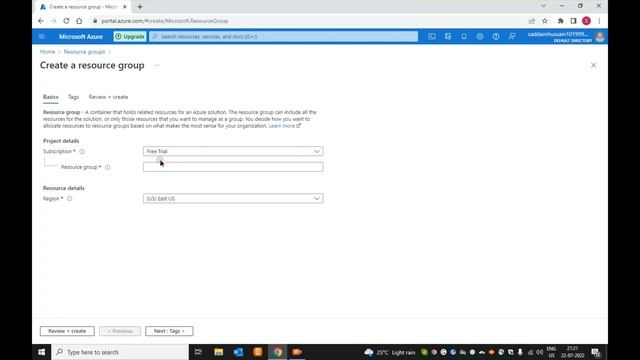
Task: Focus the Resource group name field
Action: tap(233, 167)
